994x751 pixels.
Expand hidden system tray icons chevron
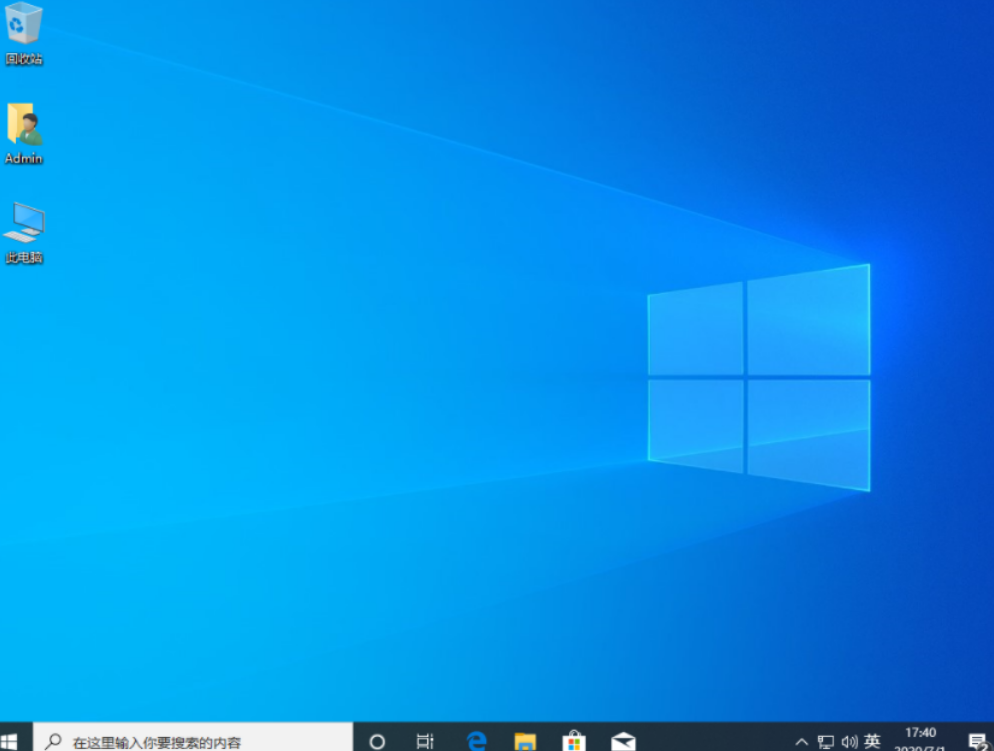click(801, 742)
